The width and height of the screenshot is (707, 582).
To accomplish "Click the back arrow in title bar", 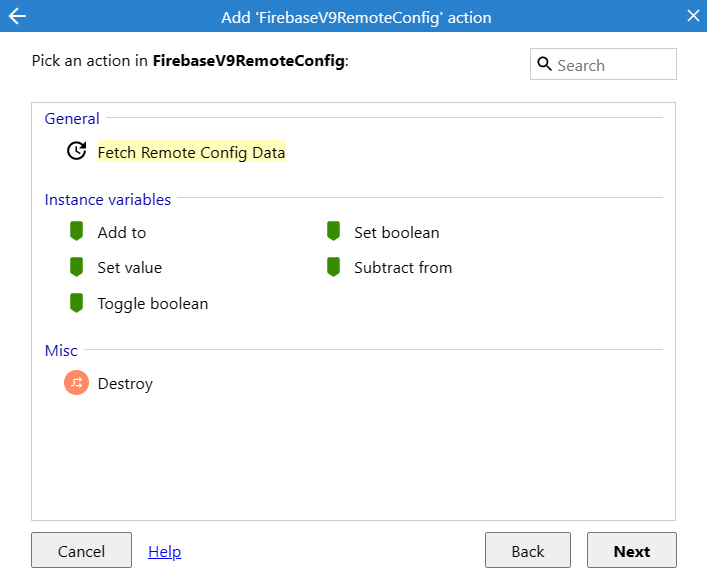I will click(x=17, y=16).
